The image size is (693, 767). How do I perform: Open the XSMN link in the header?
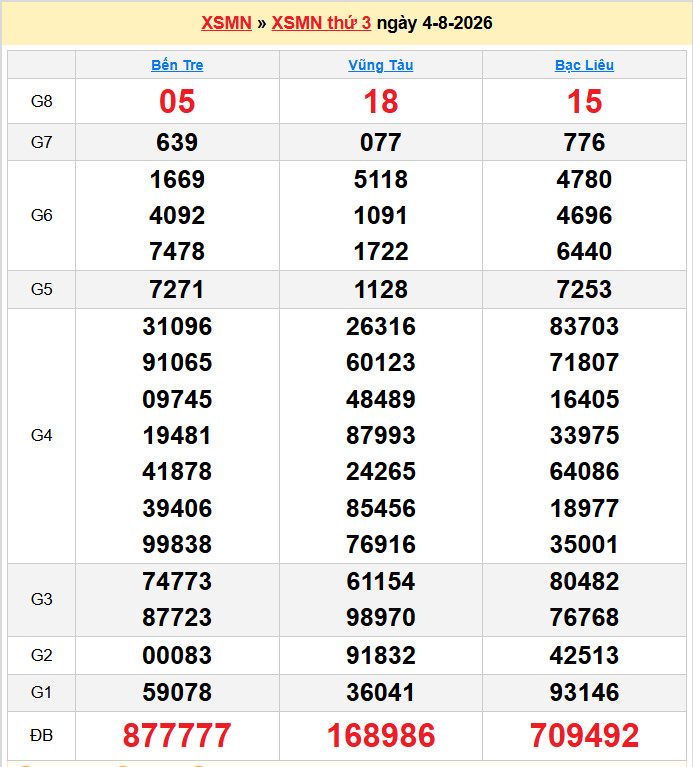(226, 23)
